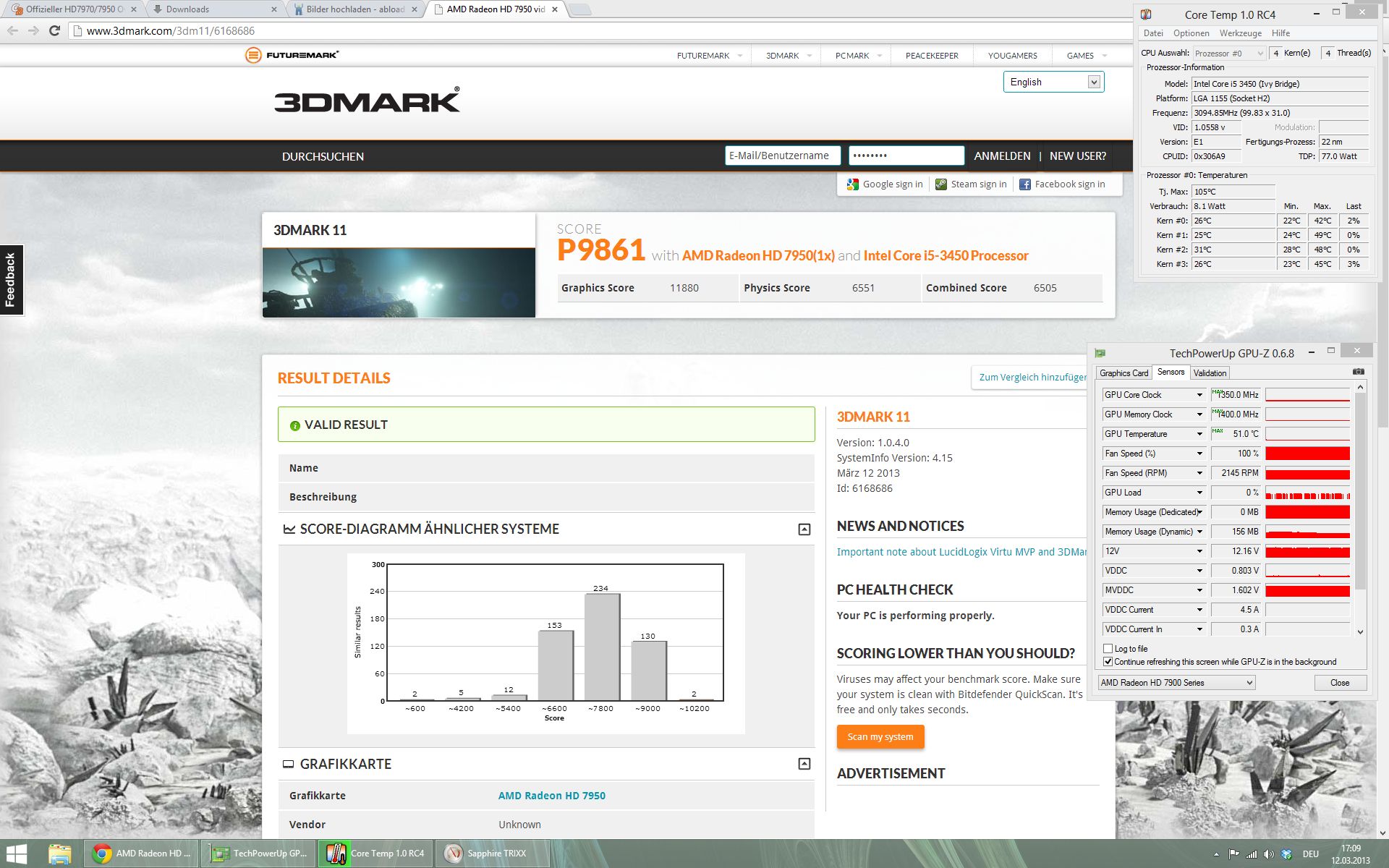The height and width of the screenshot is (868, 1389).
Task: Collapse the Score-Diagramm section
Action: [804, 529]
